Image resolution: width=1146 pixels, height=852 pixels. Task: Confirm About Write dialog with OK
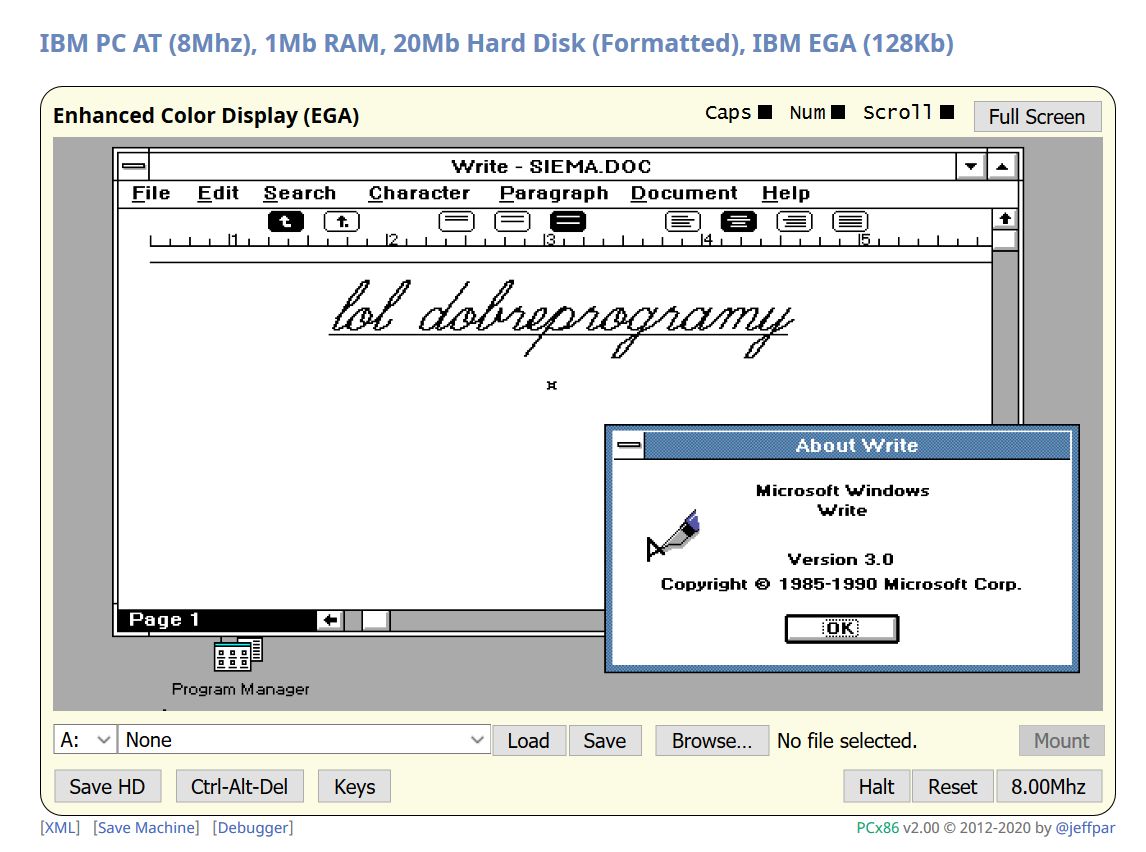841,628
